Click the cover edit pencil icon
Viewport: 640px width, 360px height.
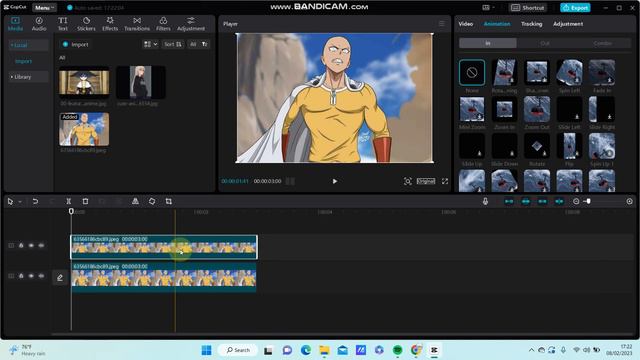[x=60, y=278]
